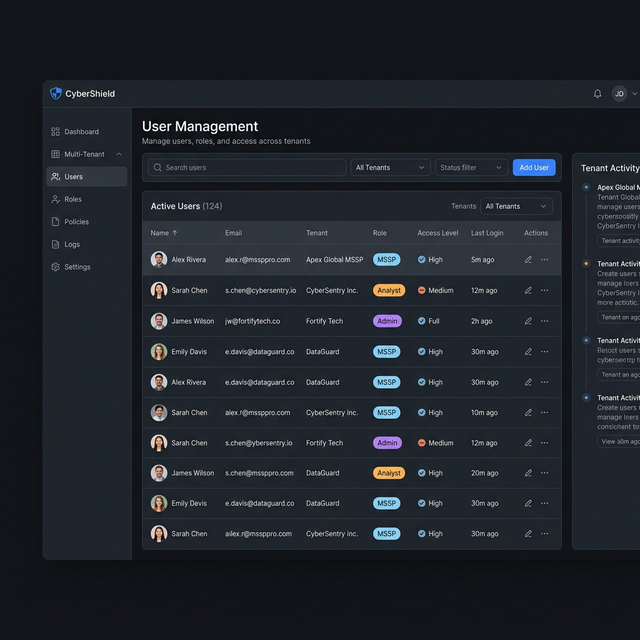Click the '2h ago' last login cell
Screen dimensions: 640x640
click(481, 321)
